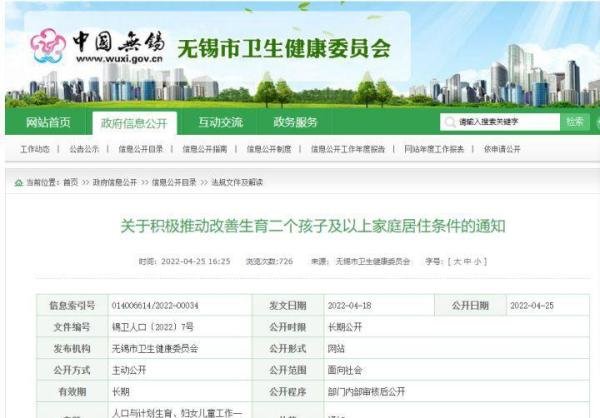Click the view count 726

click(x=285, y=261)
